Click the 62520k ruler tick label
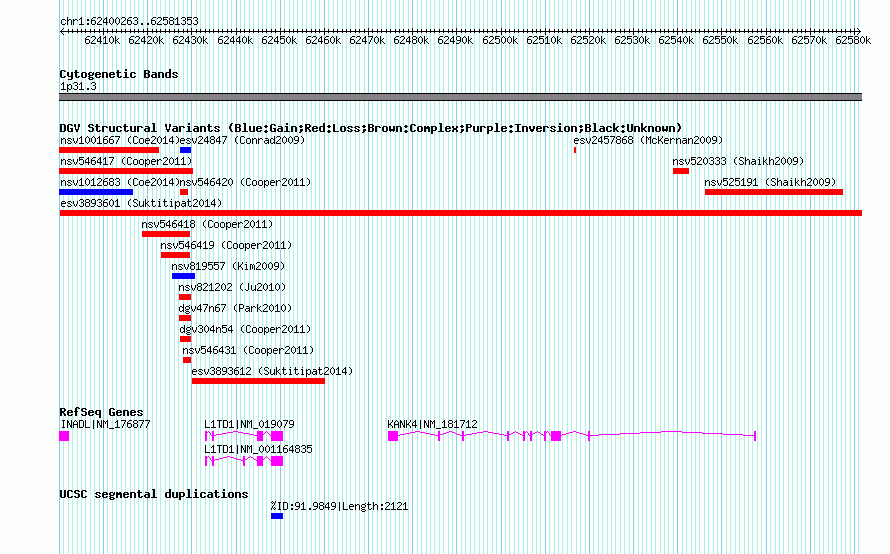890x554 pixels. [x=588, y=41]
